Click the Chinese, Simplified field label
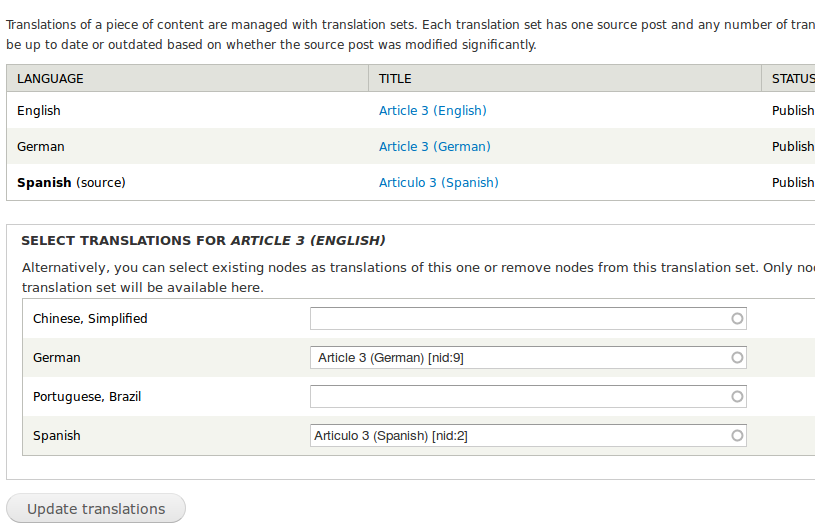 coord(90,319)
